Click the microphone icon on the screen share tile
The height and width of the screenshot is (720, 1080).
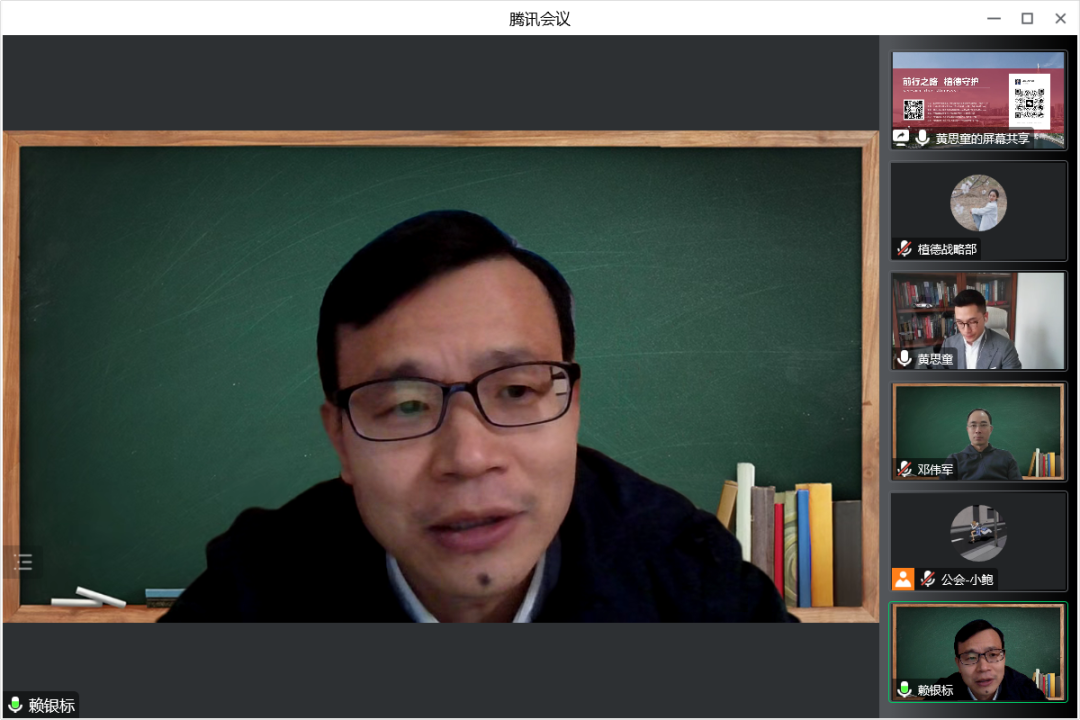point(922,138)
